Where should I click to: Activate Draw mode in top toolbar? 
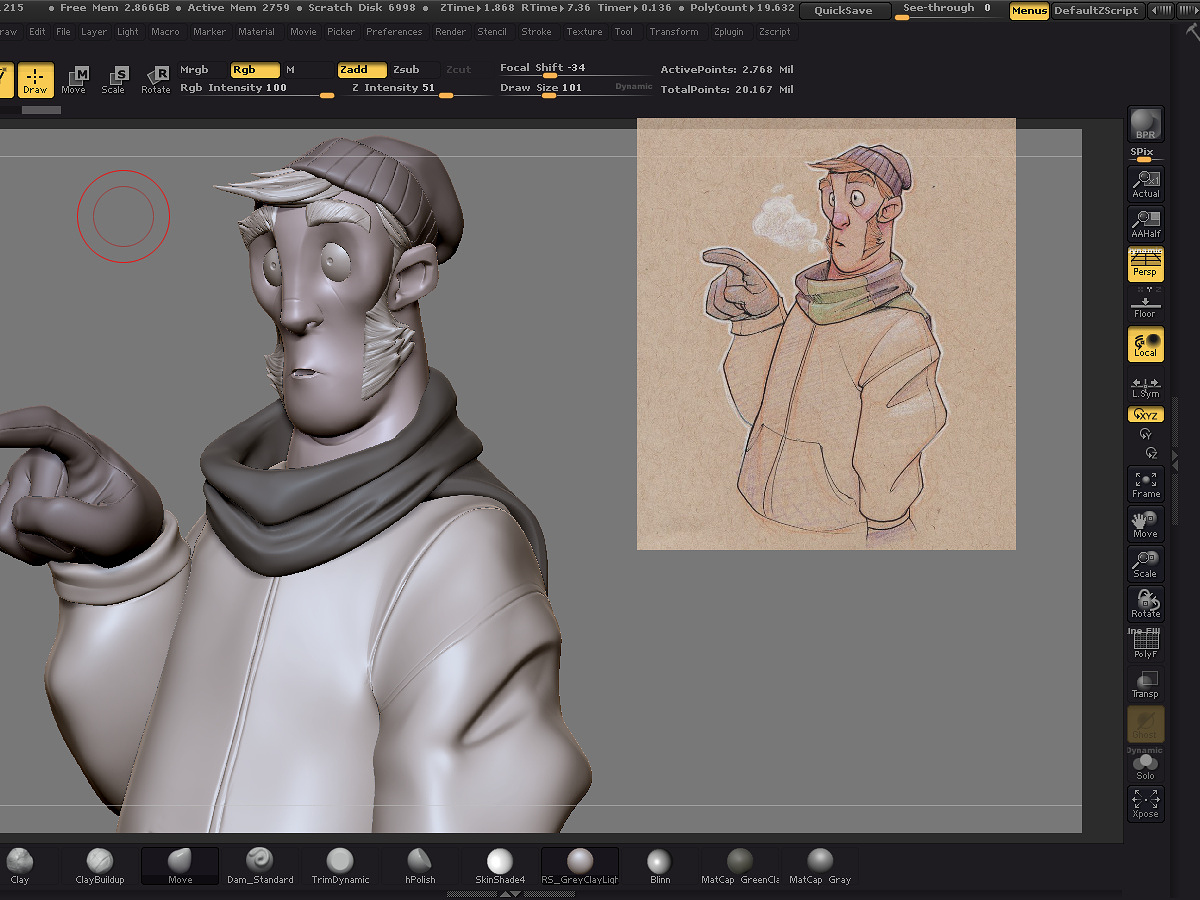35,80
